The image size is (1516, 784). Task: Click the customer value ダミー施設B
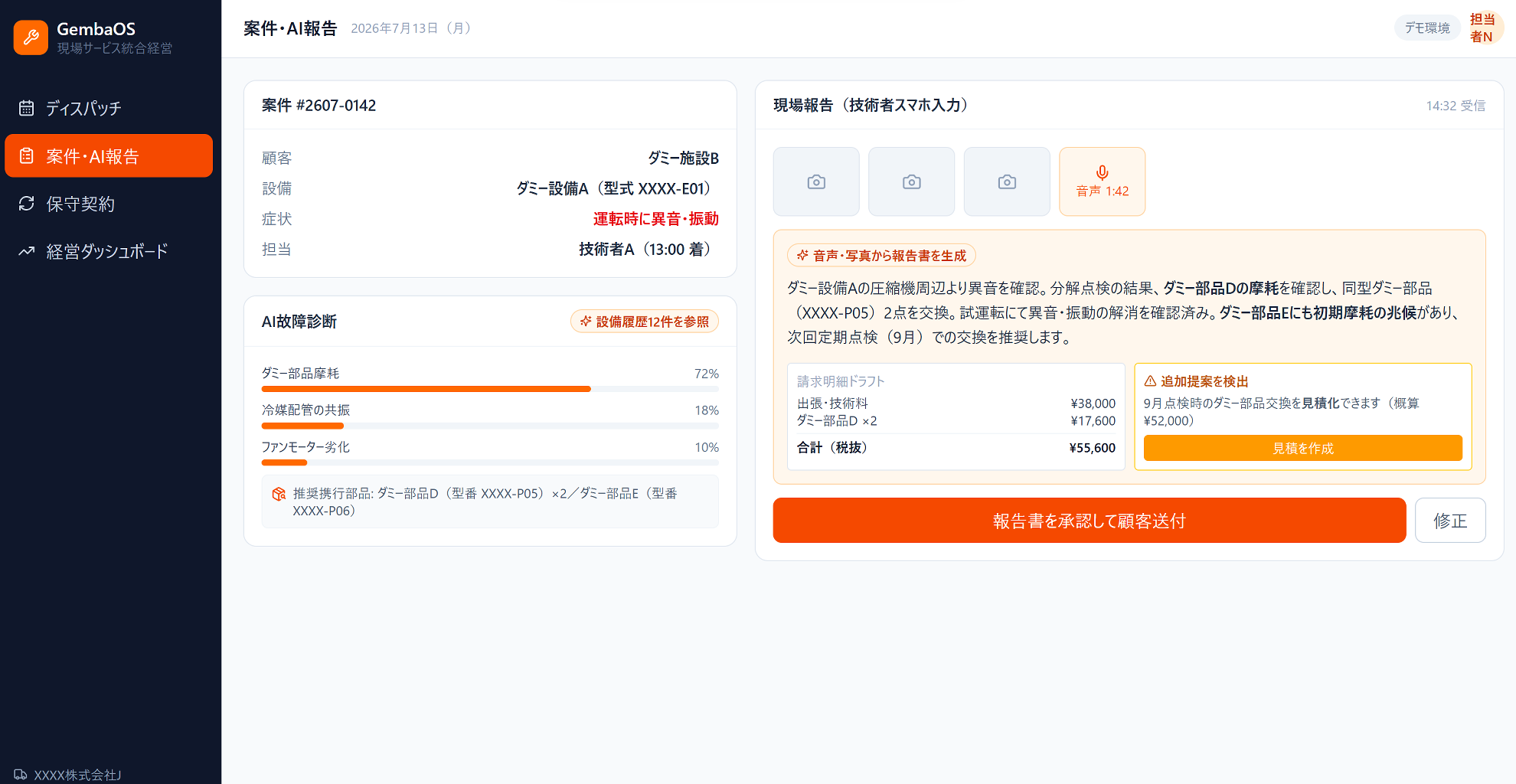(683, 158)
